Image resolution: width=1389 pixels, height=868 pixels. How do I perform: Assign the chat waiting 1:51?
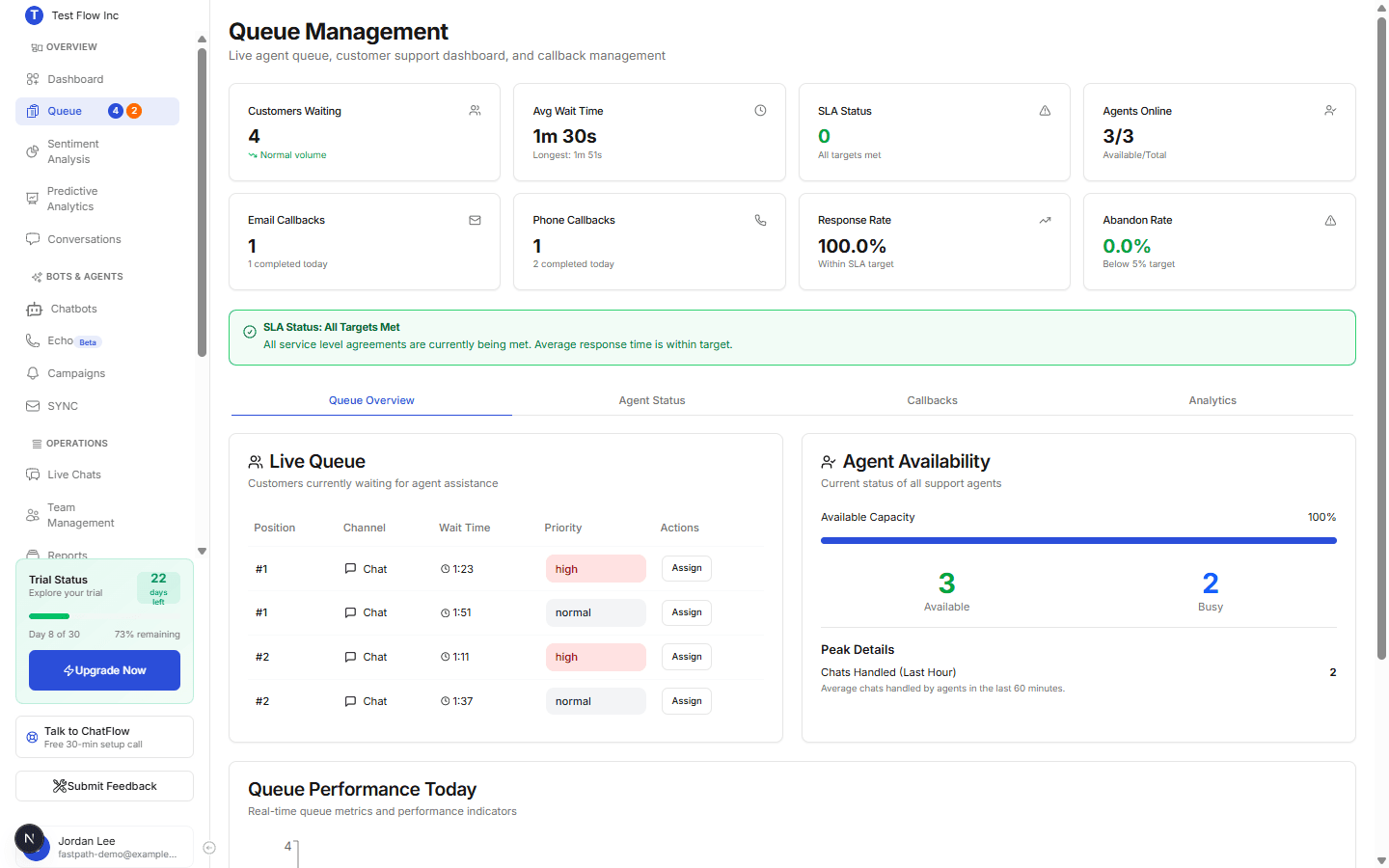(x=687, y=612)
